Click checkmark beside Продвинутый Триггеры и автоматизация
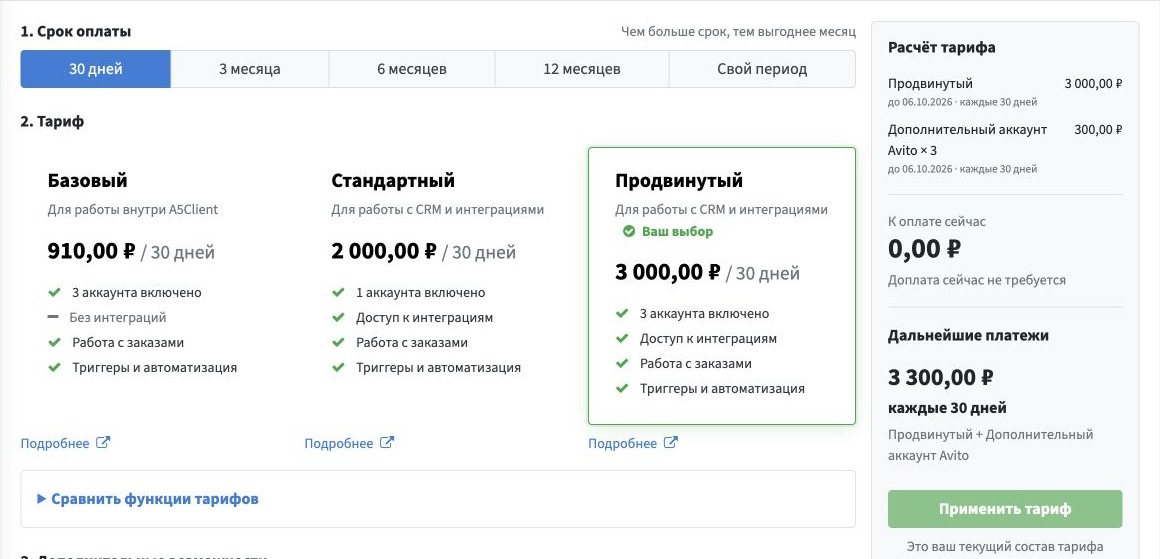Viewport: 1160px width, 559px height. pyautogui.click(x=622, y=388)
